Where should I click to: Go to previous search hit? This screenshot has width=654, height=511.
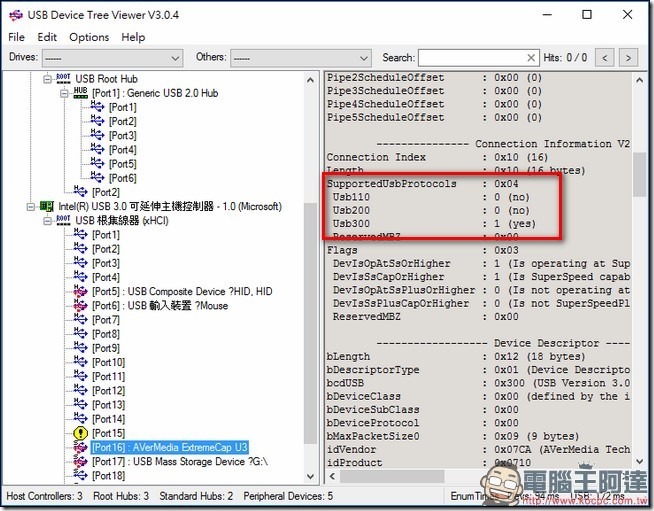[x=605, y=58]
